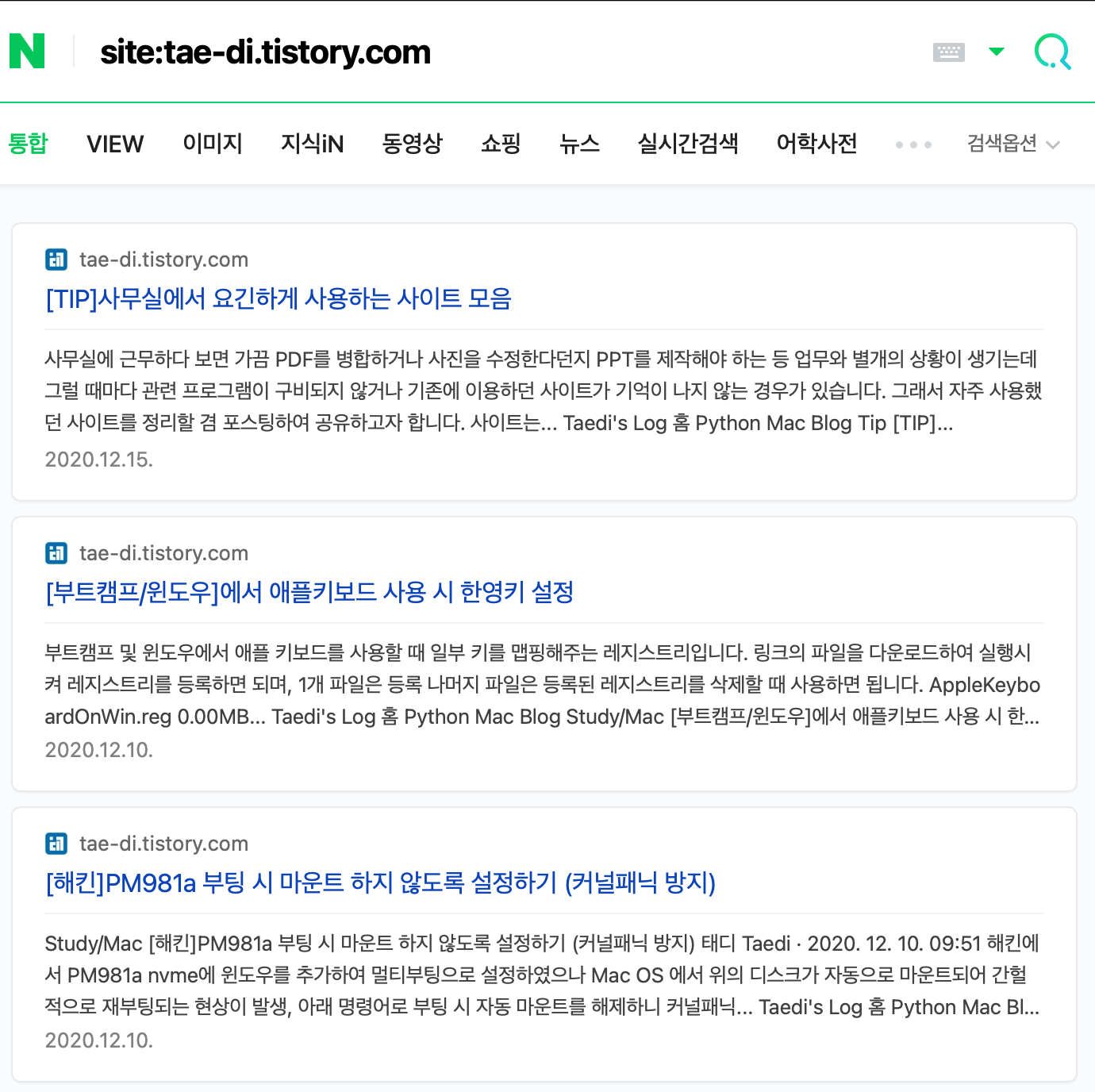This screenshot has width=1095, height=1092.
Task: Show more tabs via three dots
Action: [913, 144]
